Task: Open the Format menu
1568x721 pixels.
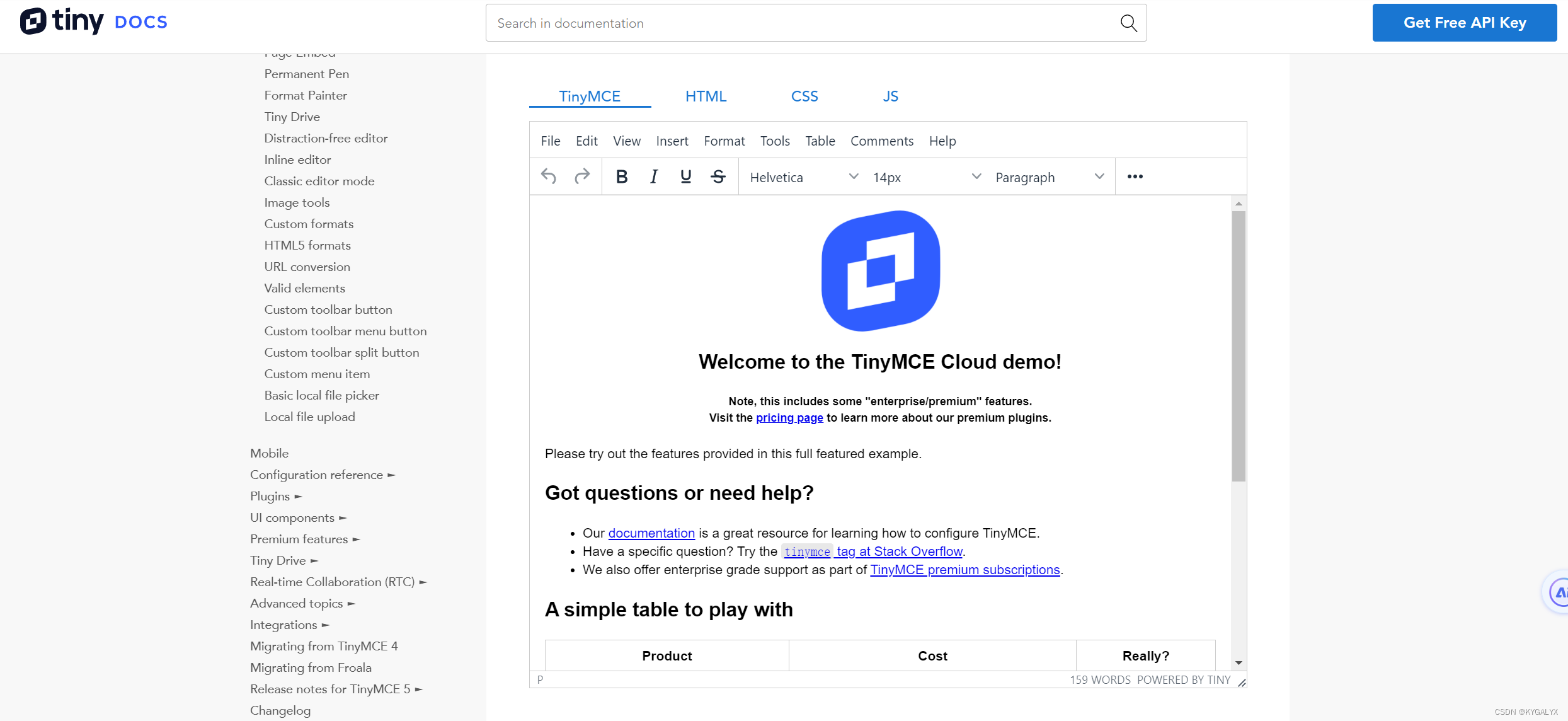Action: 724,141
